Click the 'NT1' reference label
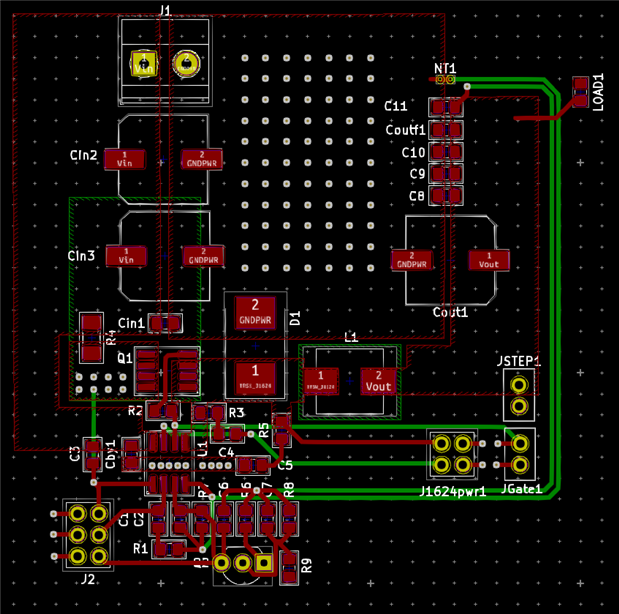The height and width of the screenshot is (614, 619). [445, 69]
